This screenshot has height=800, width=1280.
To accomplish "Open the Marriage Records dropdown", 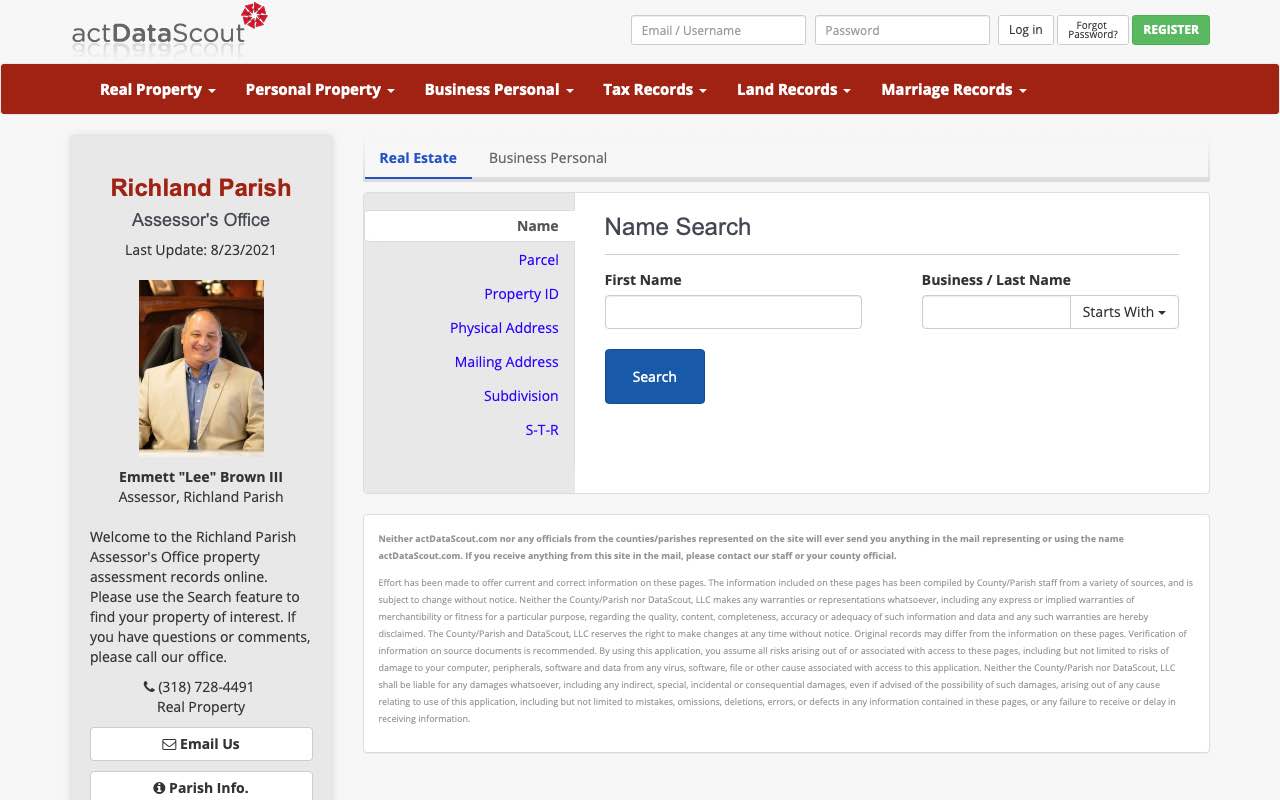I will click(952, 89).
